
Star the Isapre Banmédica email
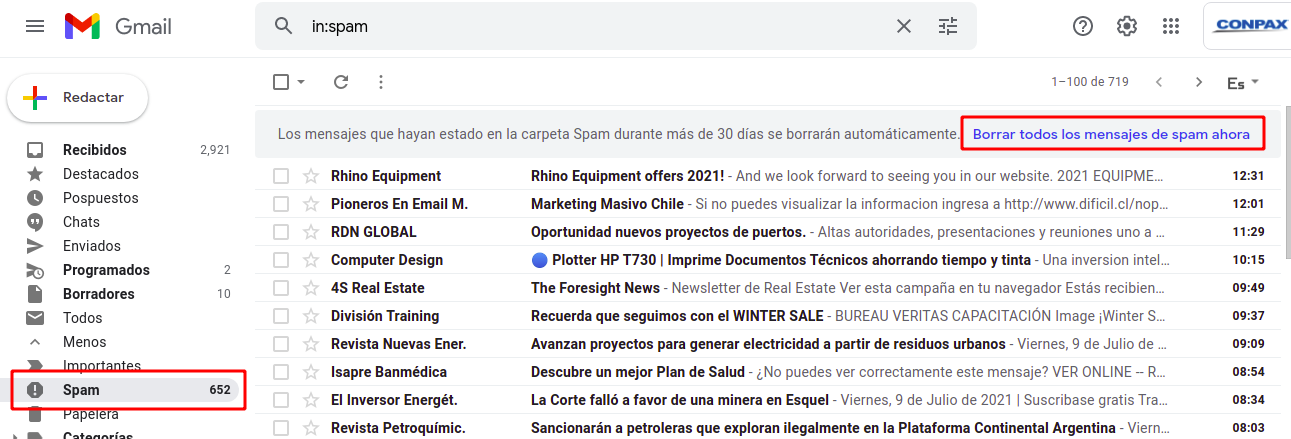310,372
